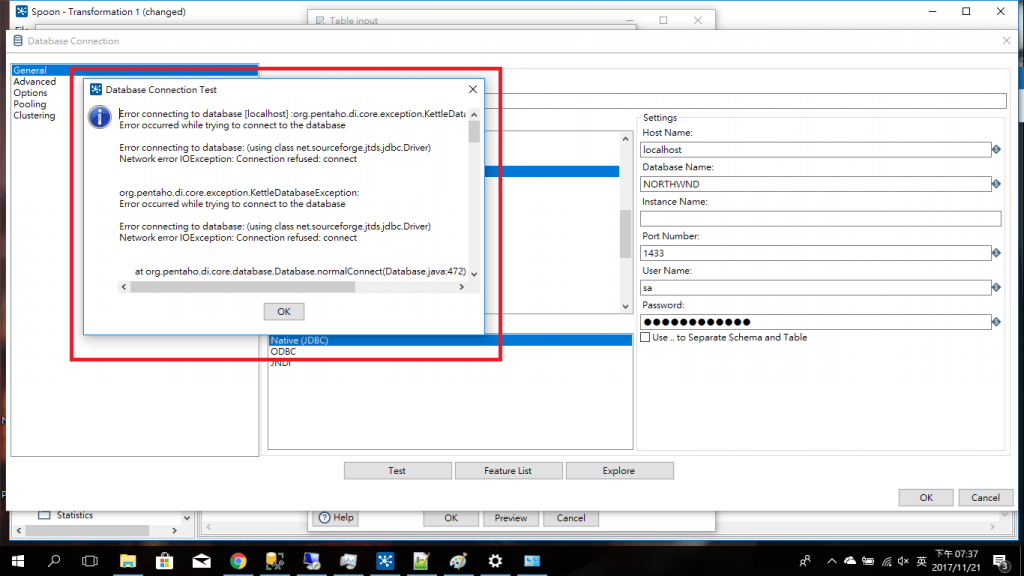Open the Mail app from the taskbar
Screen dimensions: 1024x576
point(202,561)
